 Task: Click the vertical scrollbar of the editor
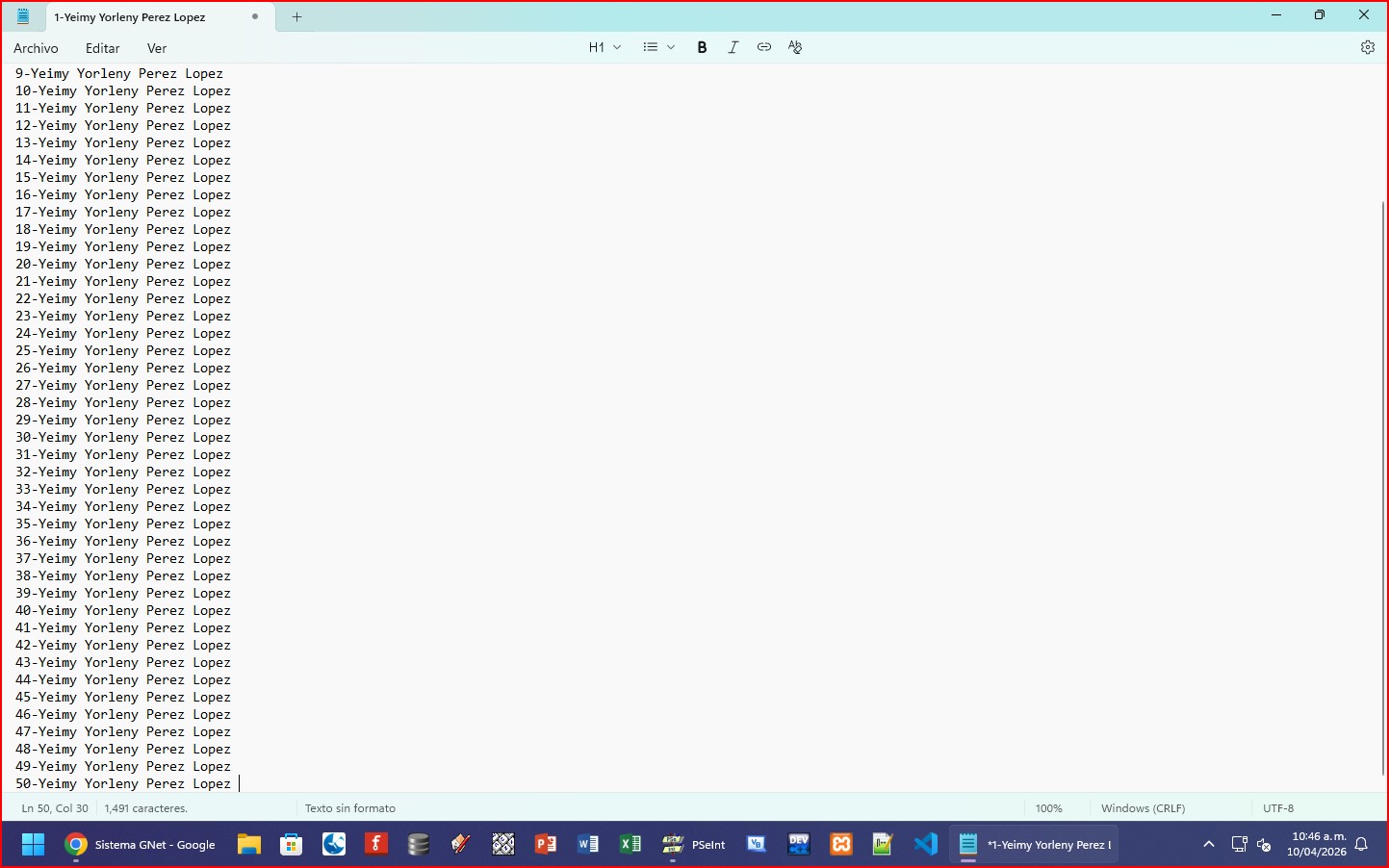(1383, 481)
